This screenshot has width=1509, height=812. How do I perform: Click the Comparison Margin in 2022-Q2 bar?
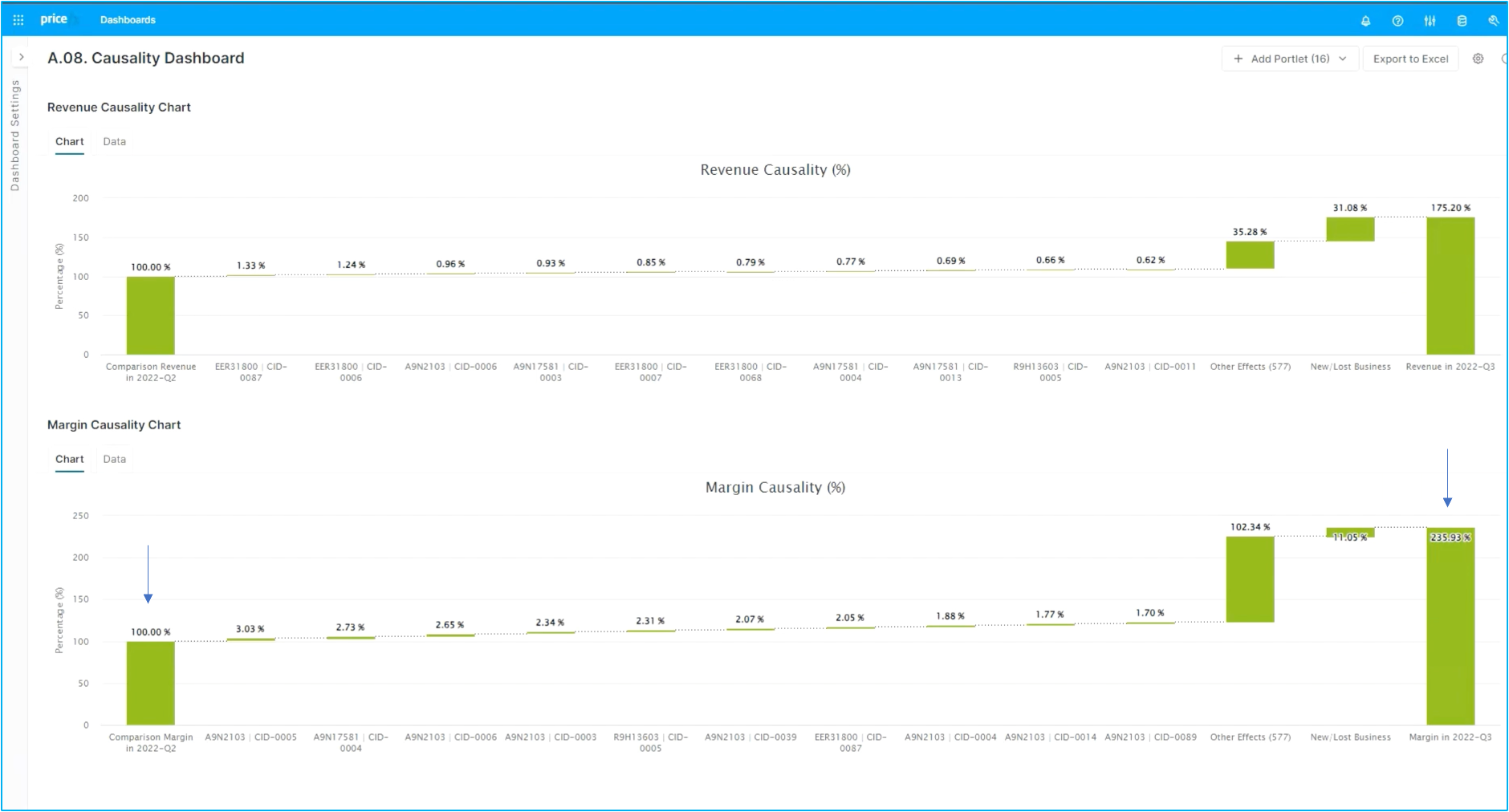(x=150, y=683)
